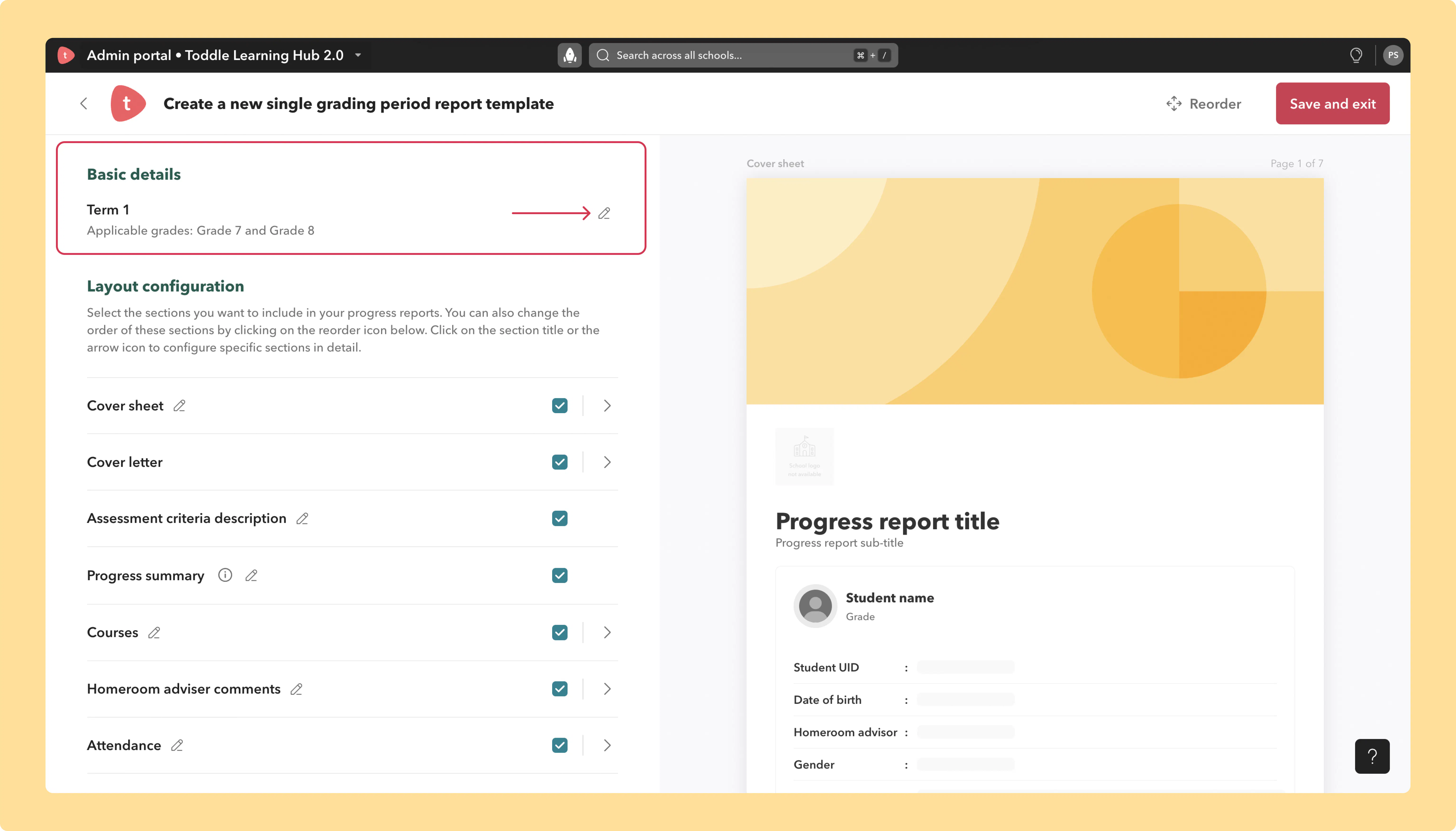Open Homeroom adviser comments title
The height and width of the screenshot is (831, 1456).
(184, 689)
